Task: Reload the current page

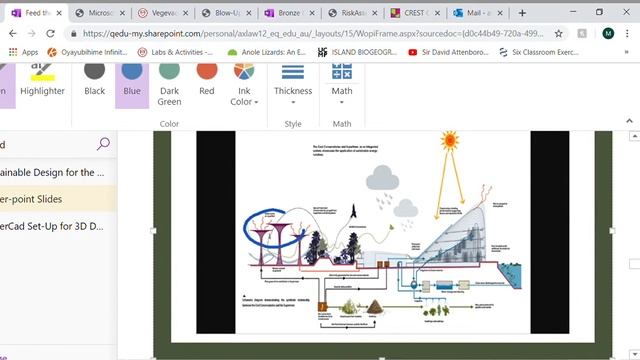Action: pyautogui.click(x=50, y=33)
